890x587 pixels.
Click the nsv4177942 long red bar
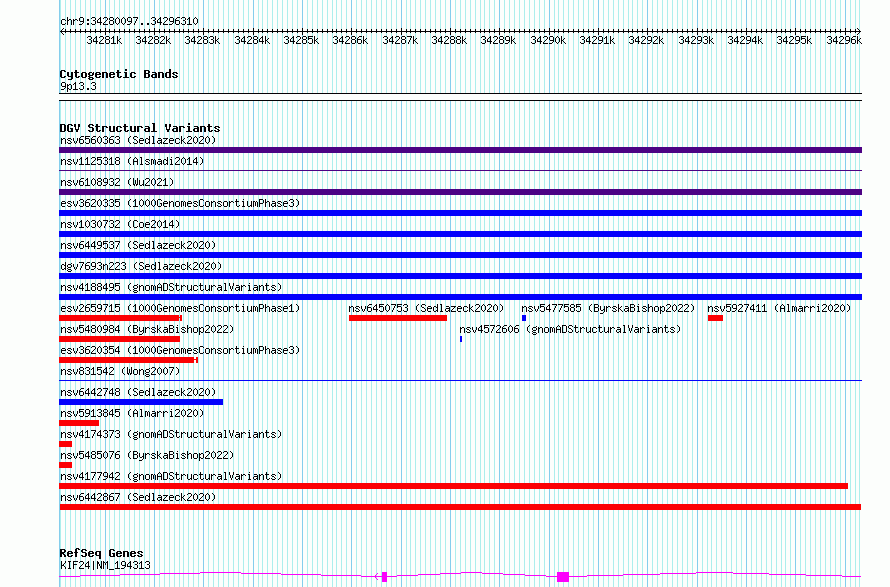(454, 486)
